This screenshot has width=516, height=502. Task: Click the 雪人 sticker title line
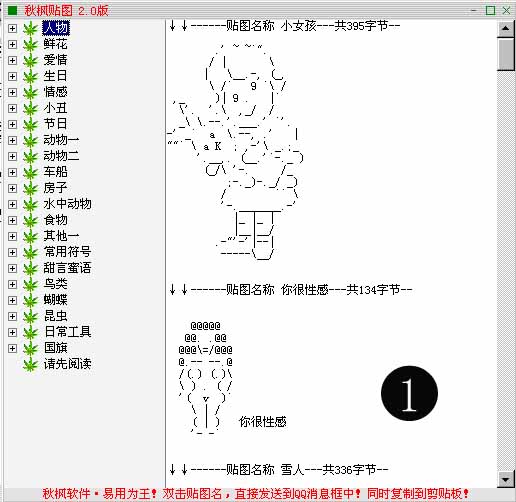pyautogui.click(x=279, y=470)
